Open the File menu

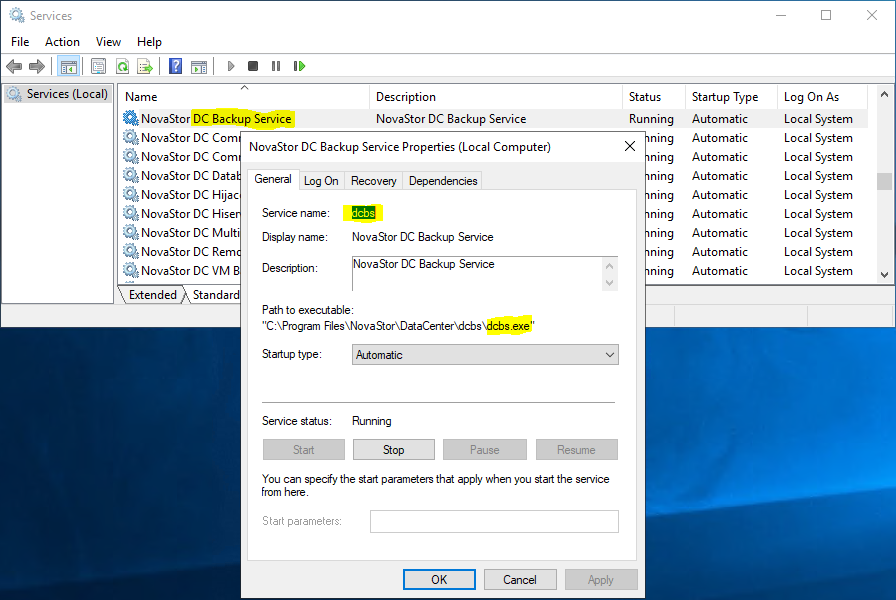(x=20, y=42)
